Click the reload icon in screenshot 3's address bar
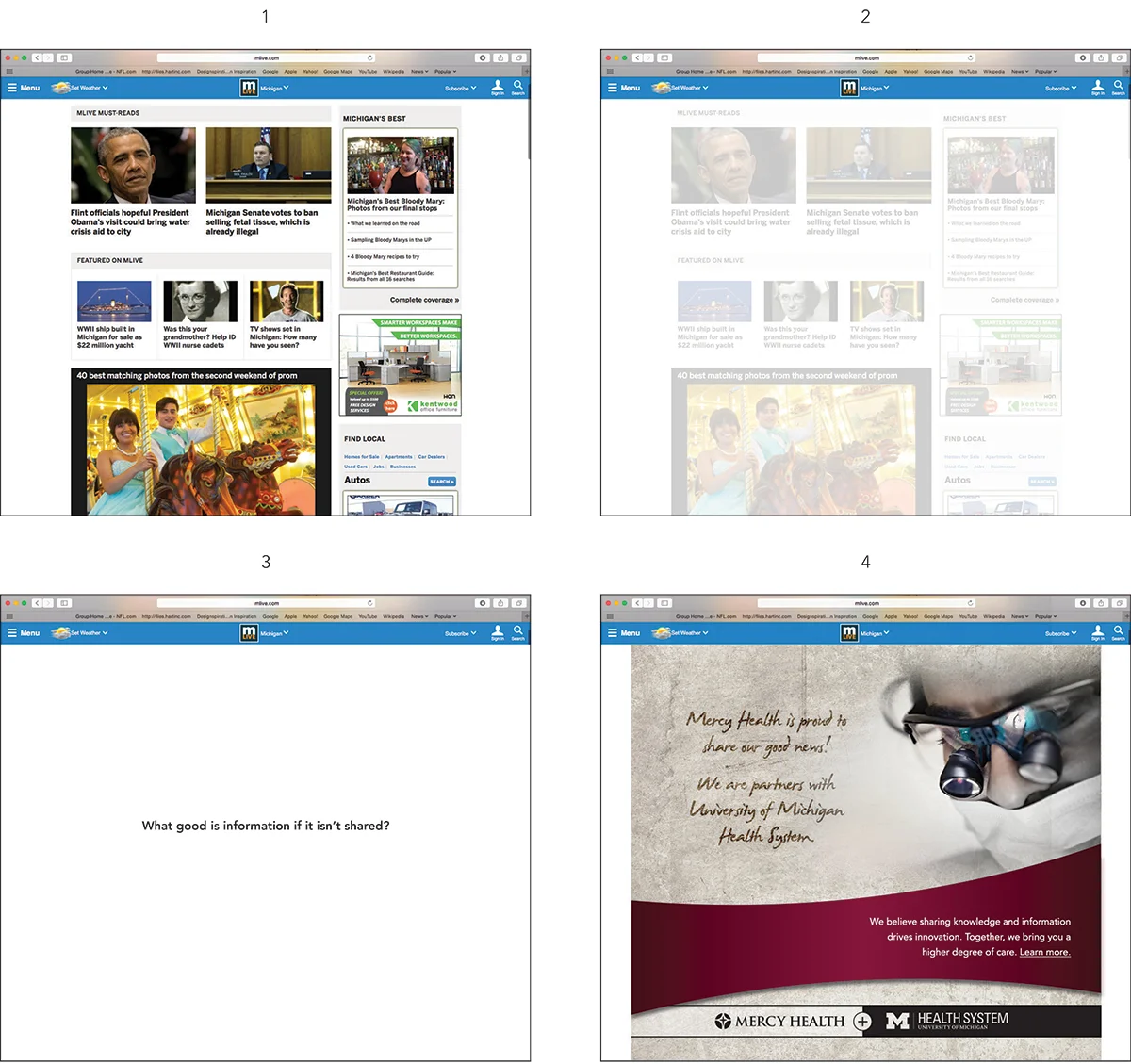 pos(370,603)
